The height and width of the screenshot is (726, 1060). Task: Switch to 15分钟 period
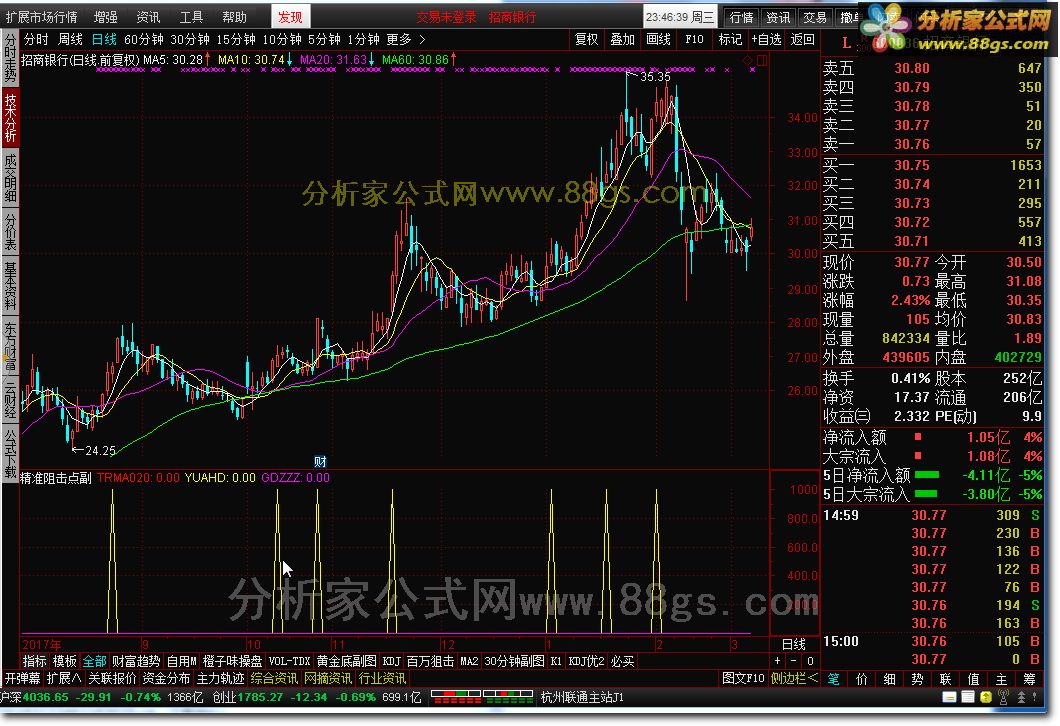click(x=236, y=40)
